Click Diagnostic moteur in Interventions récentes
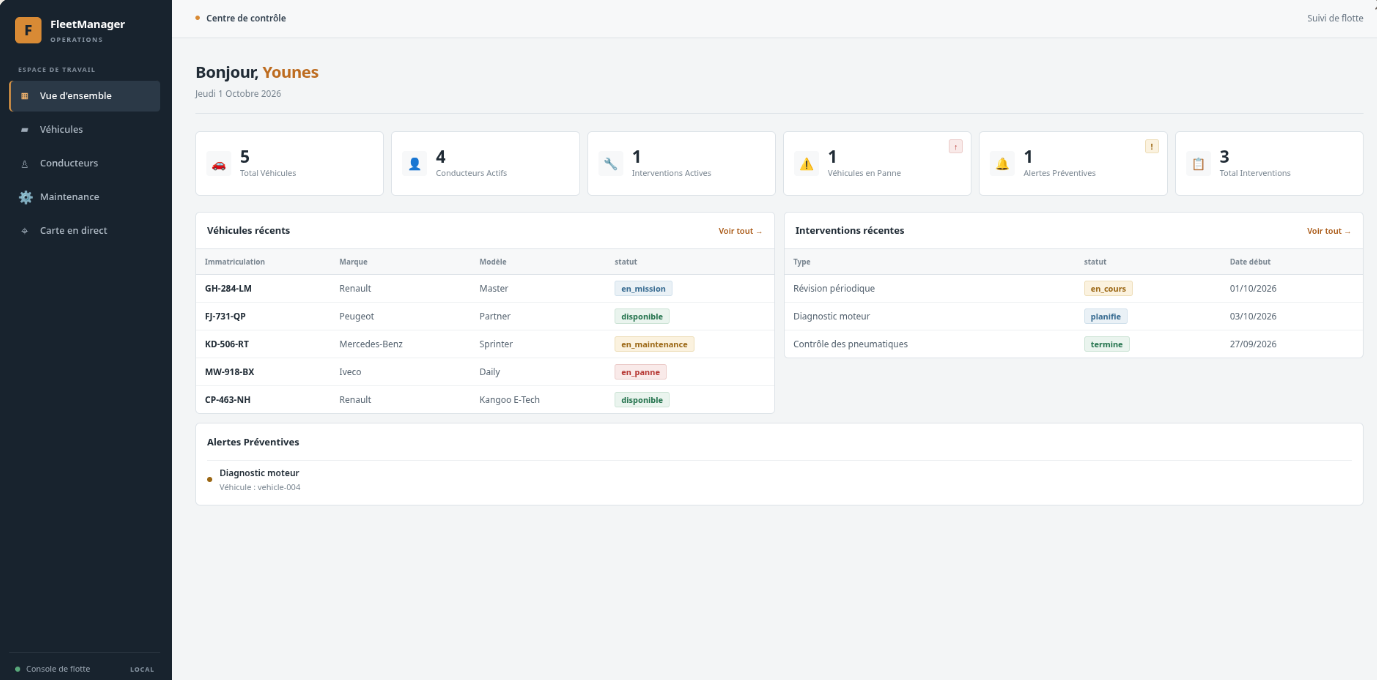This screenshot has height=680, width=1377. [831, 316]
